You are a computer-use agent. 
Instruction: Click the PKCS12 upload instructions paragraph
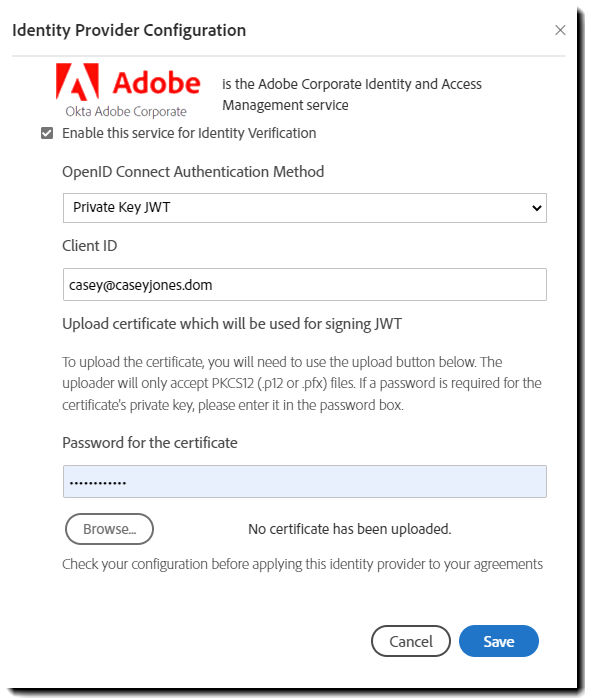click(x=302, y=383)
